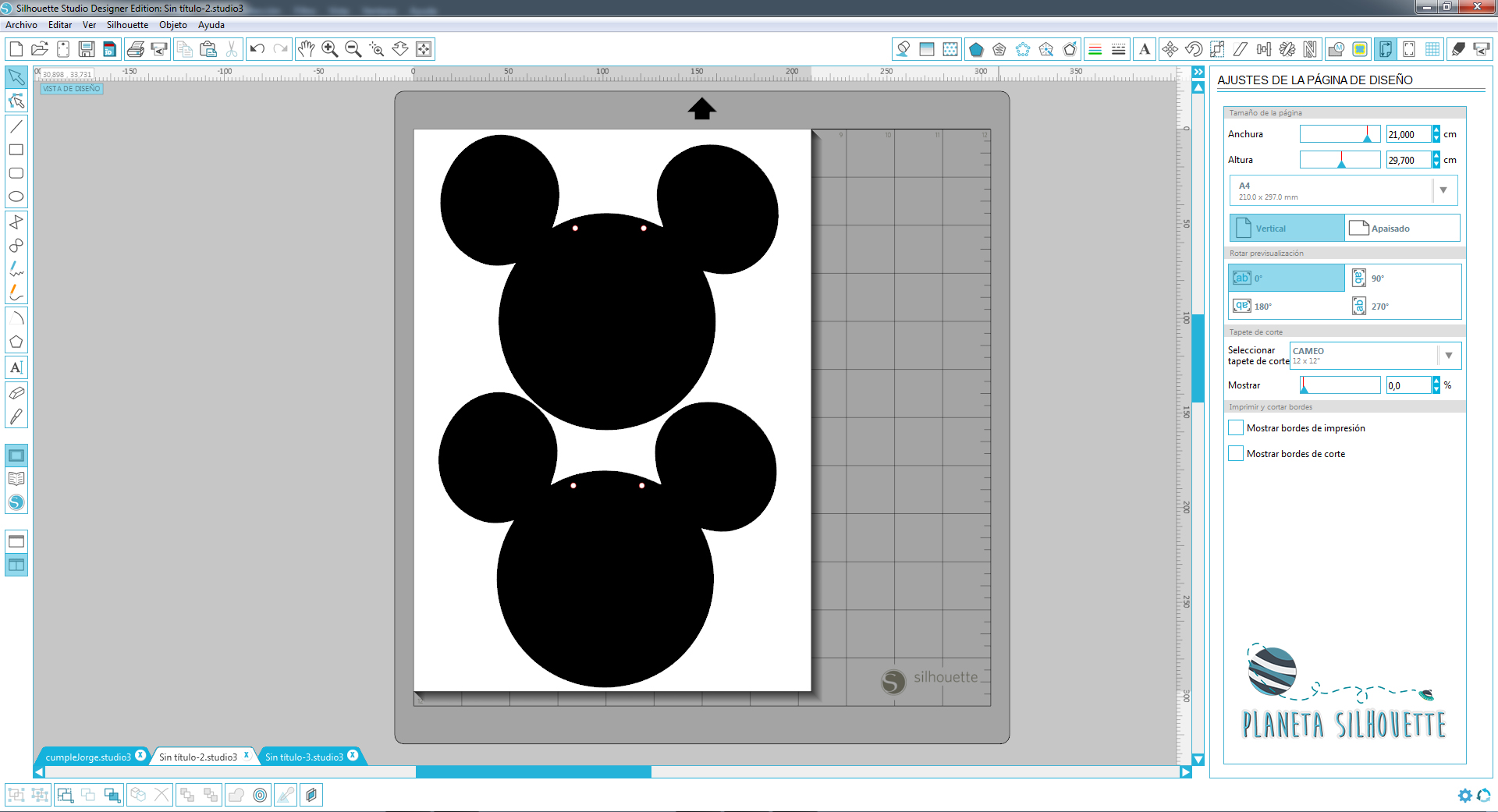Image resolution: width=1498 pixels, height=812 pixels.
Task: Select the Edit Points tool
Action: (16, 101)
